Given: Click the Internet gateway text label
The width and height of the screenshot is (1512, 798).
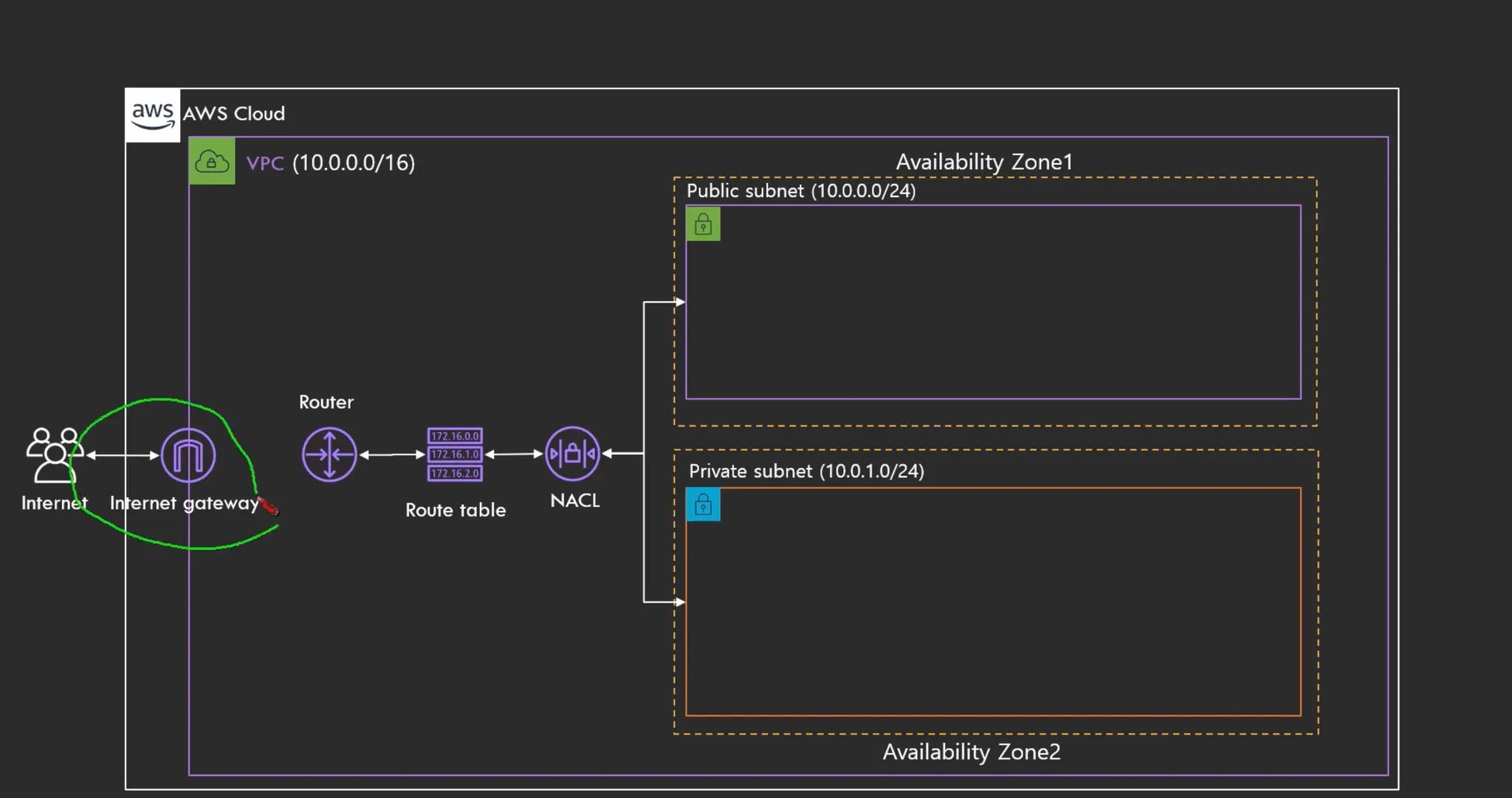Looking at the screenshot, I should (x=184, y=503).
